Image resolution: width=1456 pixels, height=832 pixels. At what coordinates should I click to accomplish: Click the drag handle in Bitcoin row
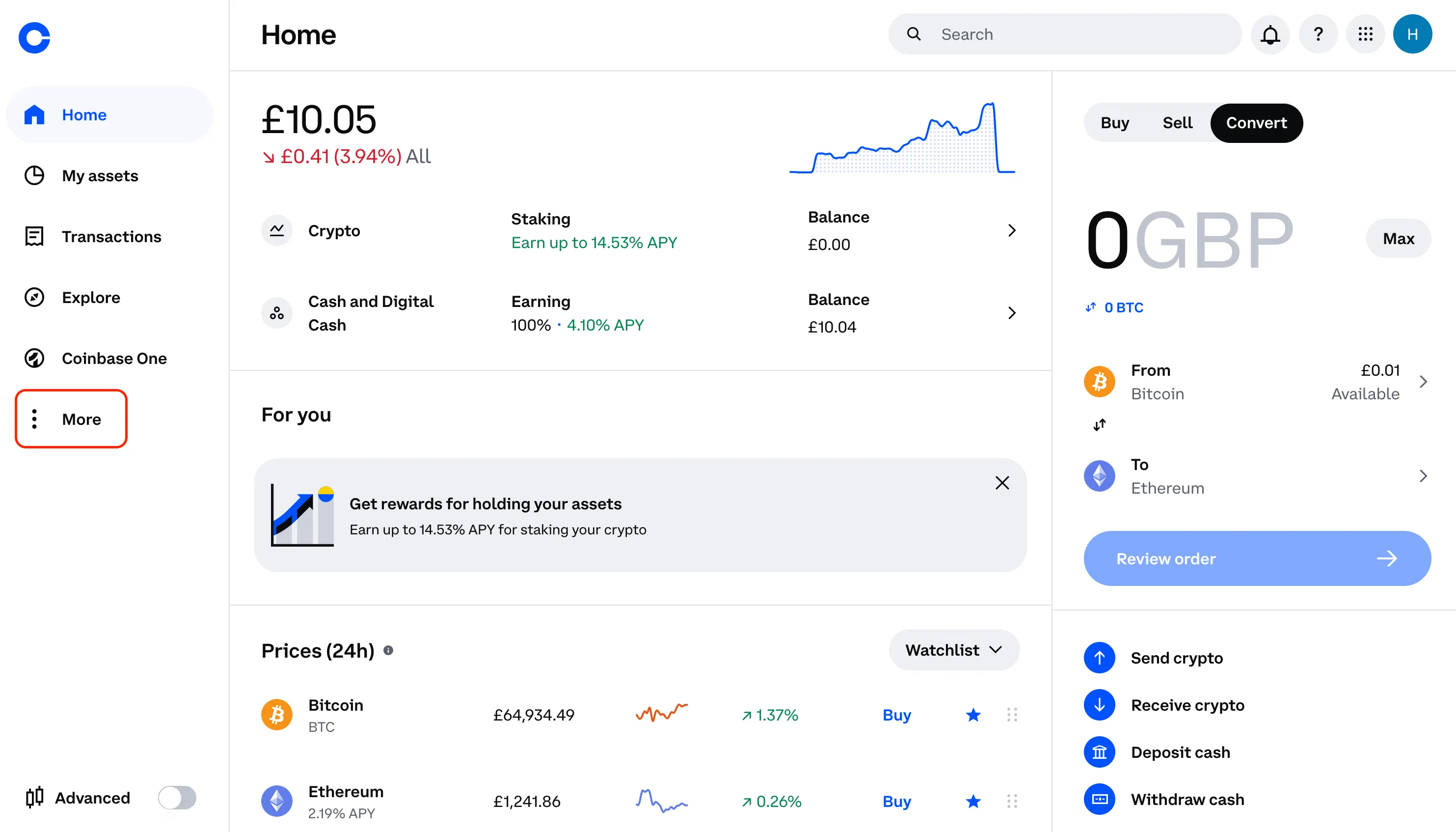[x=1012, y=715]
